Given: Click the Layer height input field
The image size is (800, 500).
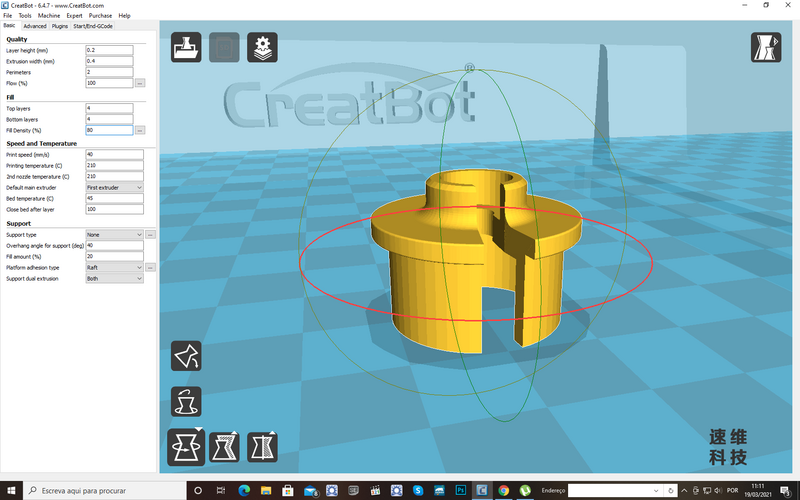Looking at the screenshot, I should point(109,50).
